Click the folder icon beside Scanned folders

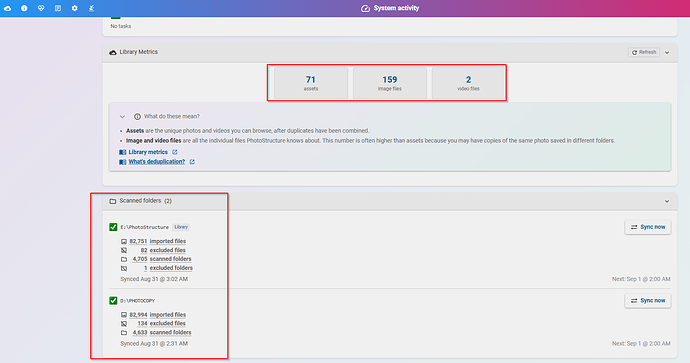click(x=113, y=201)
